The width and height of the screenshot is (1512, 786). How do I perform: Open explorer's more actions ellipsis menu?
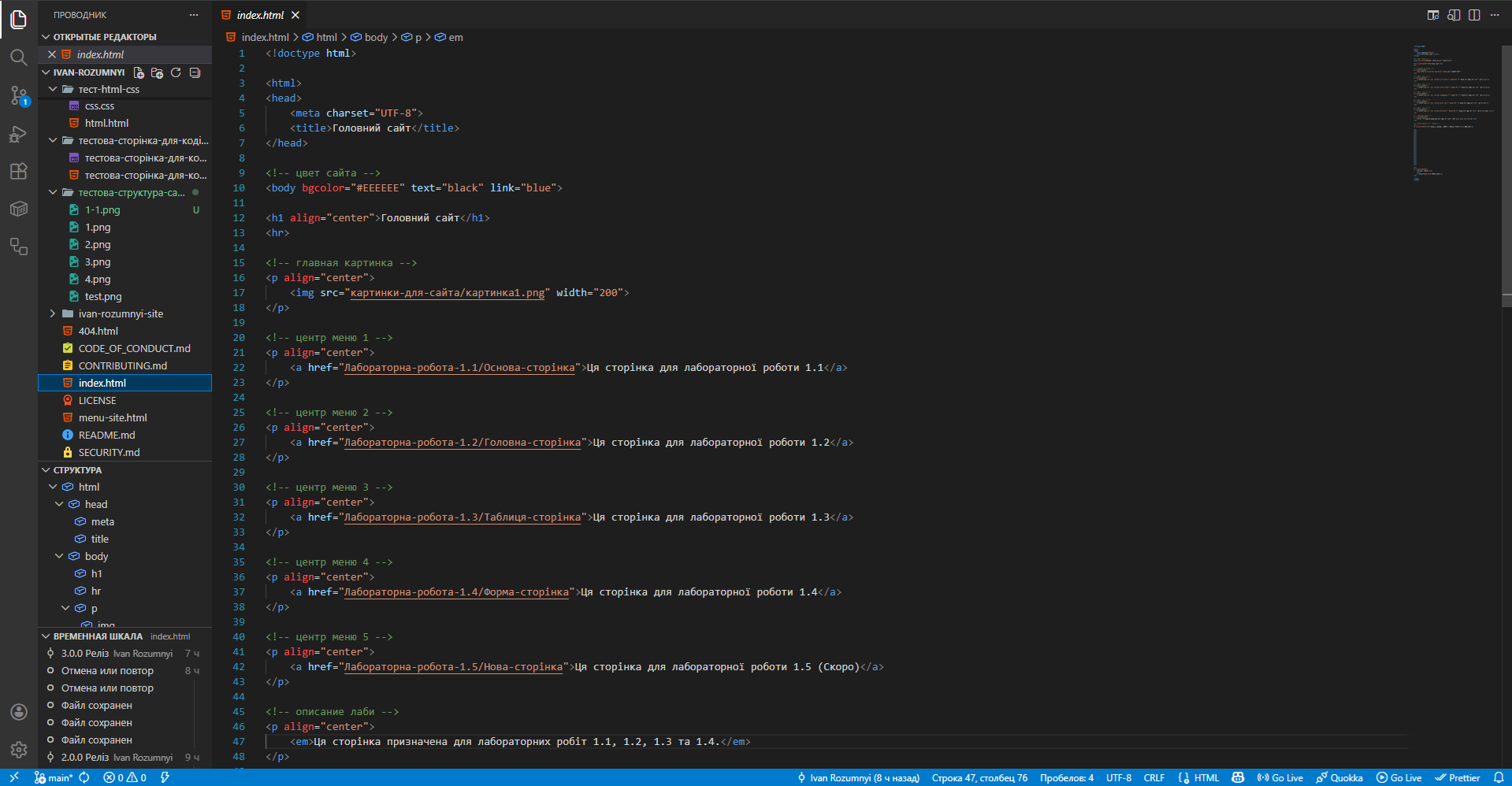[194, 15]
